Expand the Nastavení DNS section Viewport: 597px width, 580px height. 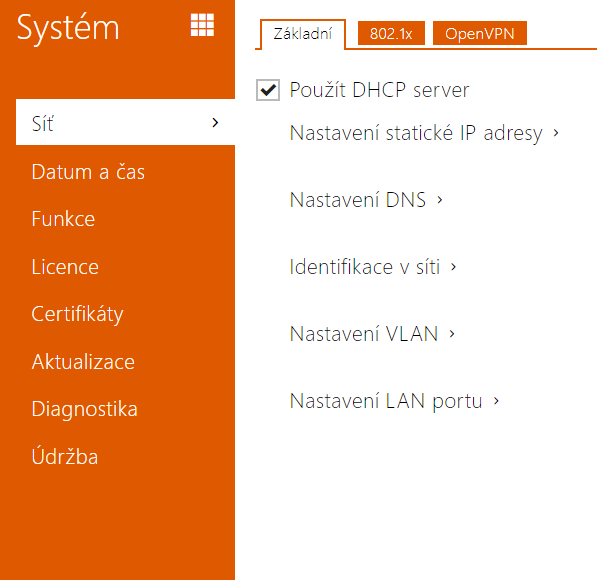pyautogui.click(x=366, y=200)
